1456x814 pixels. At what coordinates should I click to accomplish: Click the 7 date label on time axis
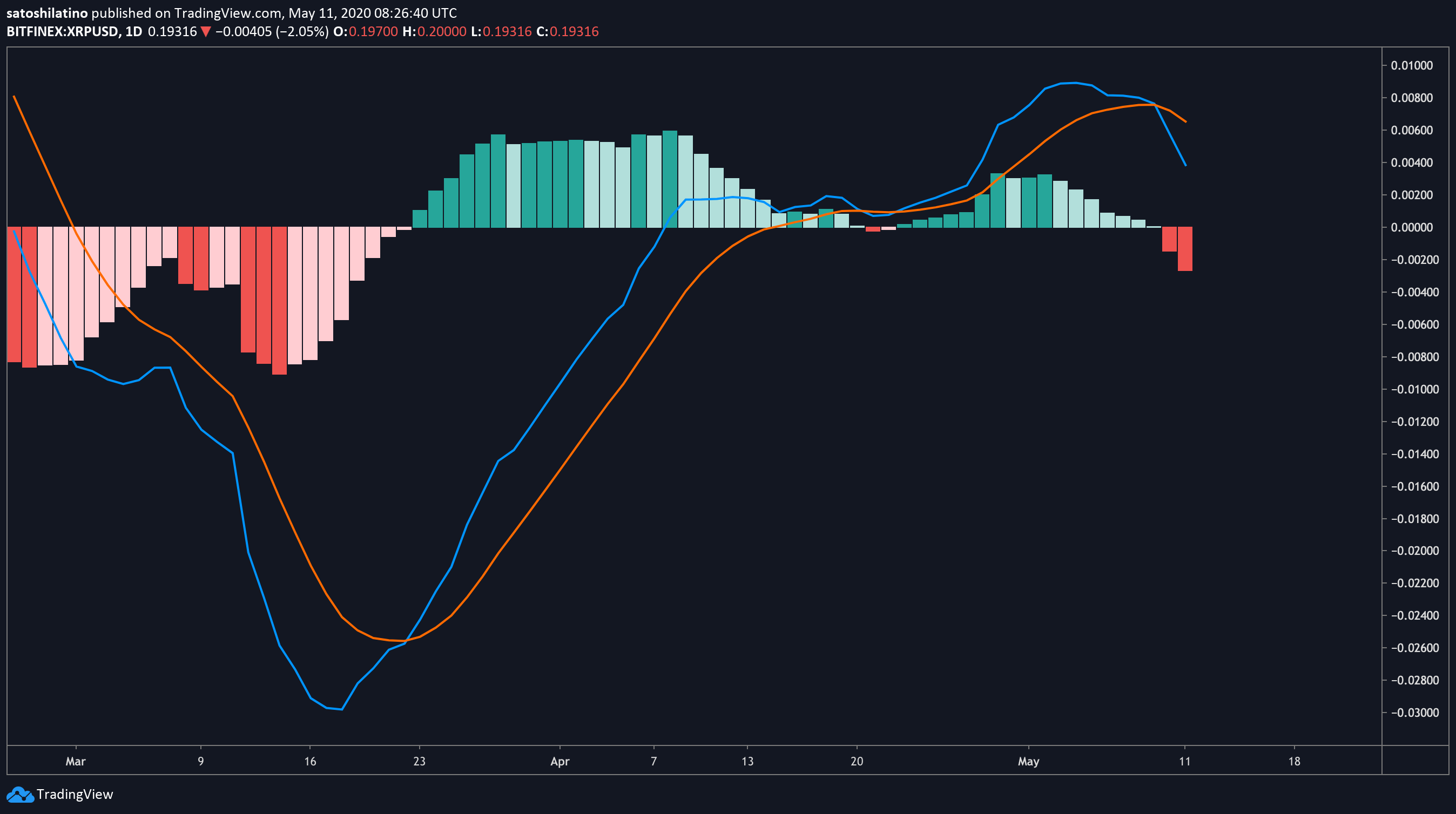point(654,762)
